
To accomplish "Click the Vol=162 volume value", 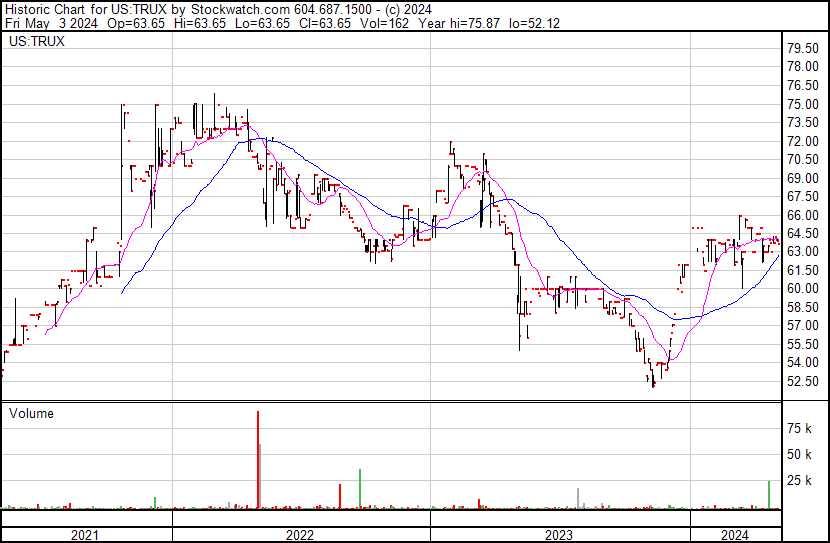I will (384, 23).
